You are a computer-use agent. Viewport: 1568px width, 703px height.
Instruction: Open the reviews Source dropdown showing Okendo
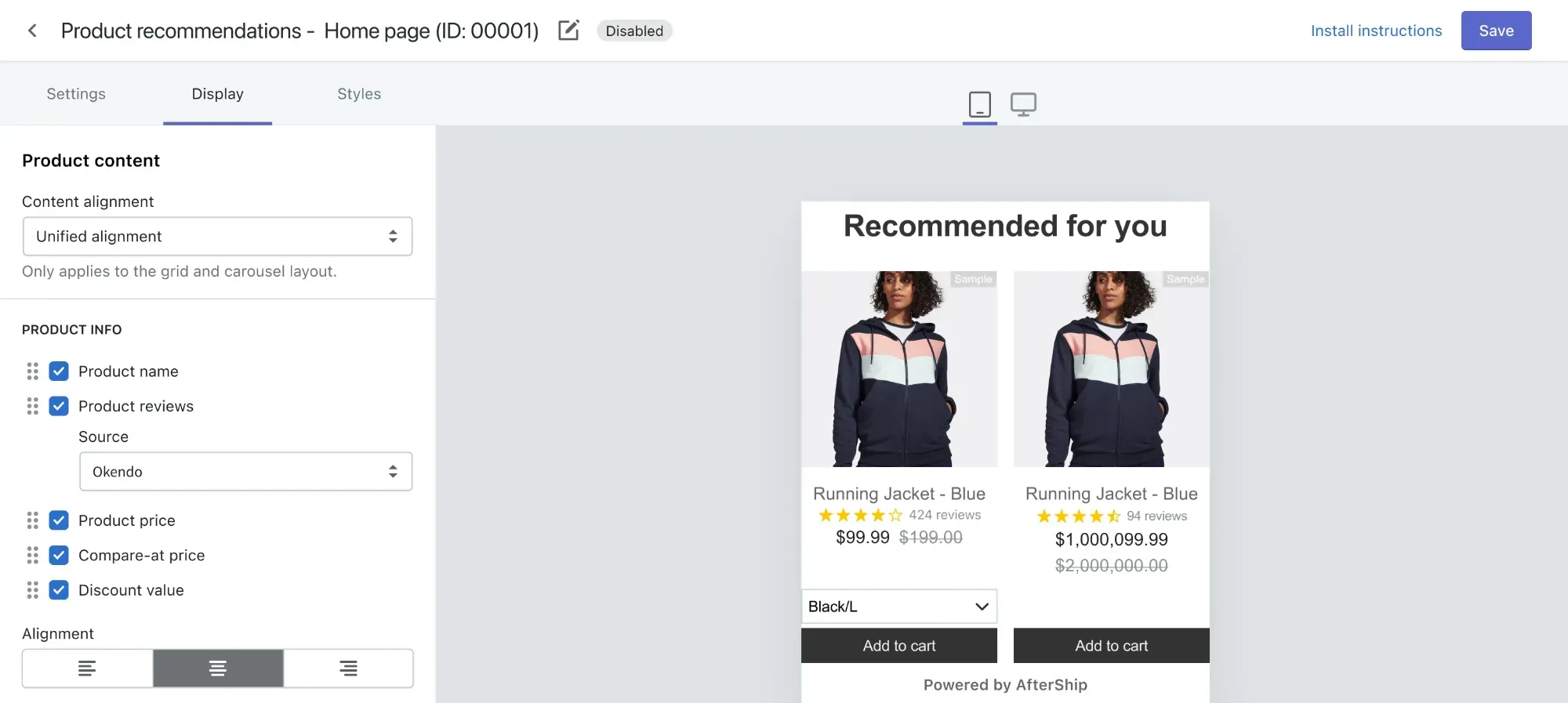[245, 471]
